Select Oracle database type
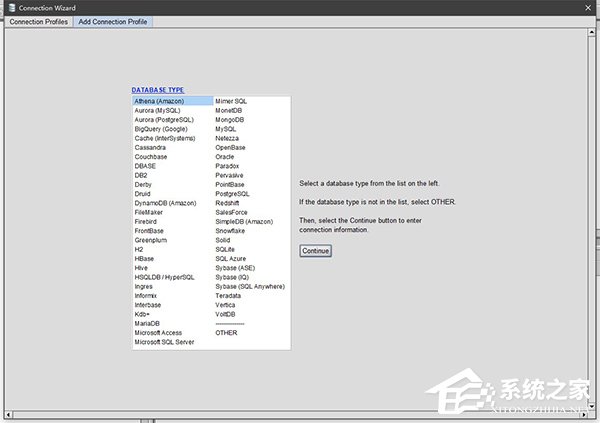 (x=225, y=157)
